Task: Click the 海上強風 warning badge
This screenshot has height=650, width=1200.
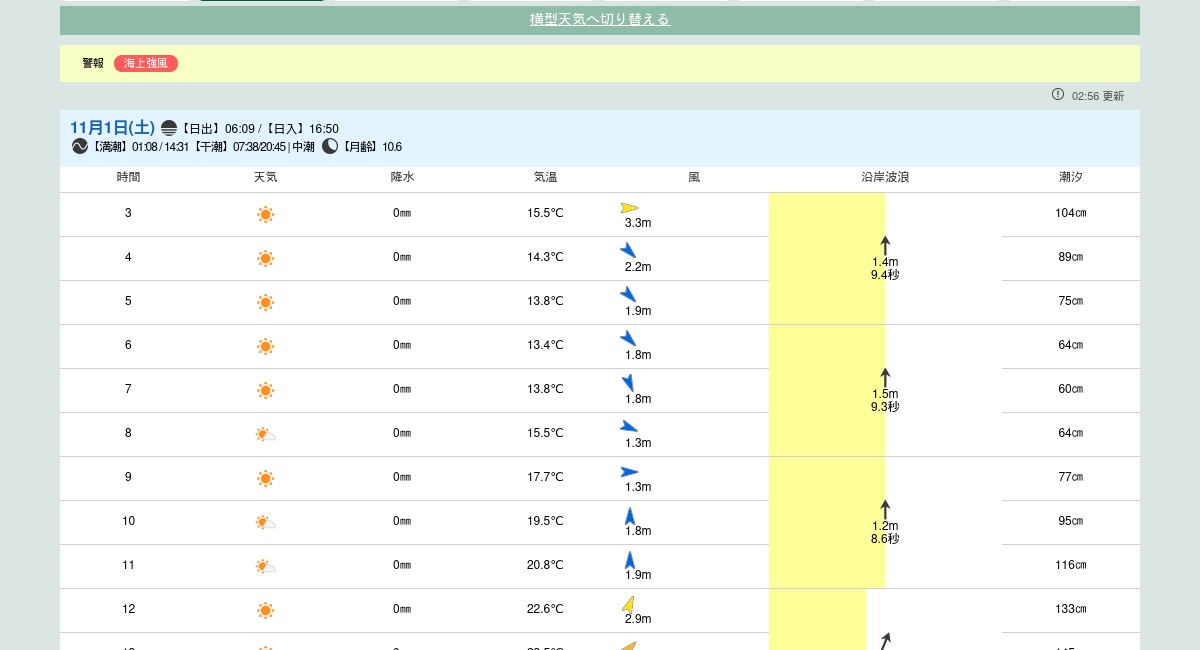Action: coord(146,63)
